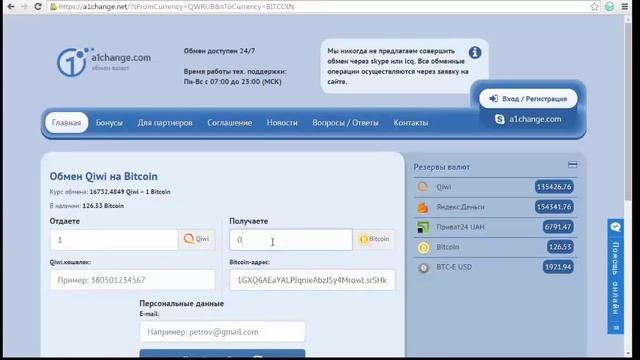
Task: Click the Яндекс.Деньги label in reserves
Action: coord(460,207)
